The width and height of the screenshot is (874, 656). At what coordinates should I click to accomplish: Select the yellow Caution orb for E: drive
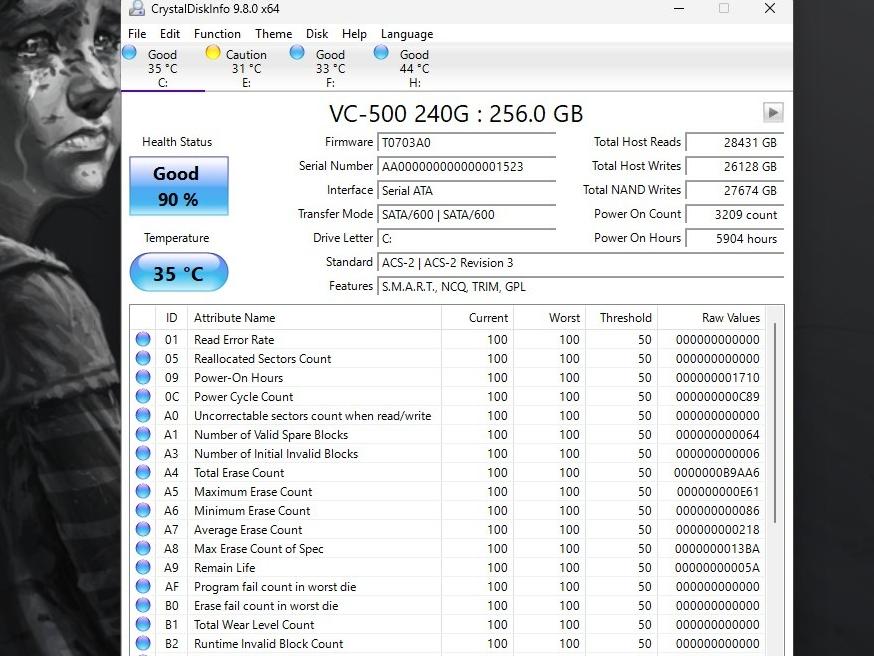(x=213, y=53)
